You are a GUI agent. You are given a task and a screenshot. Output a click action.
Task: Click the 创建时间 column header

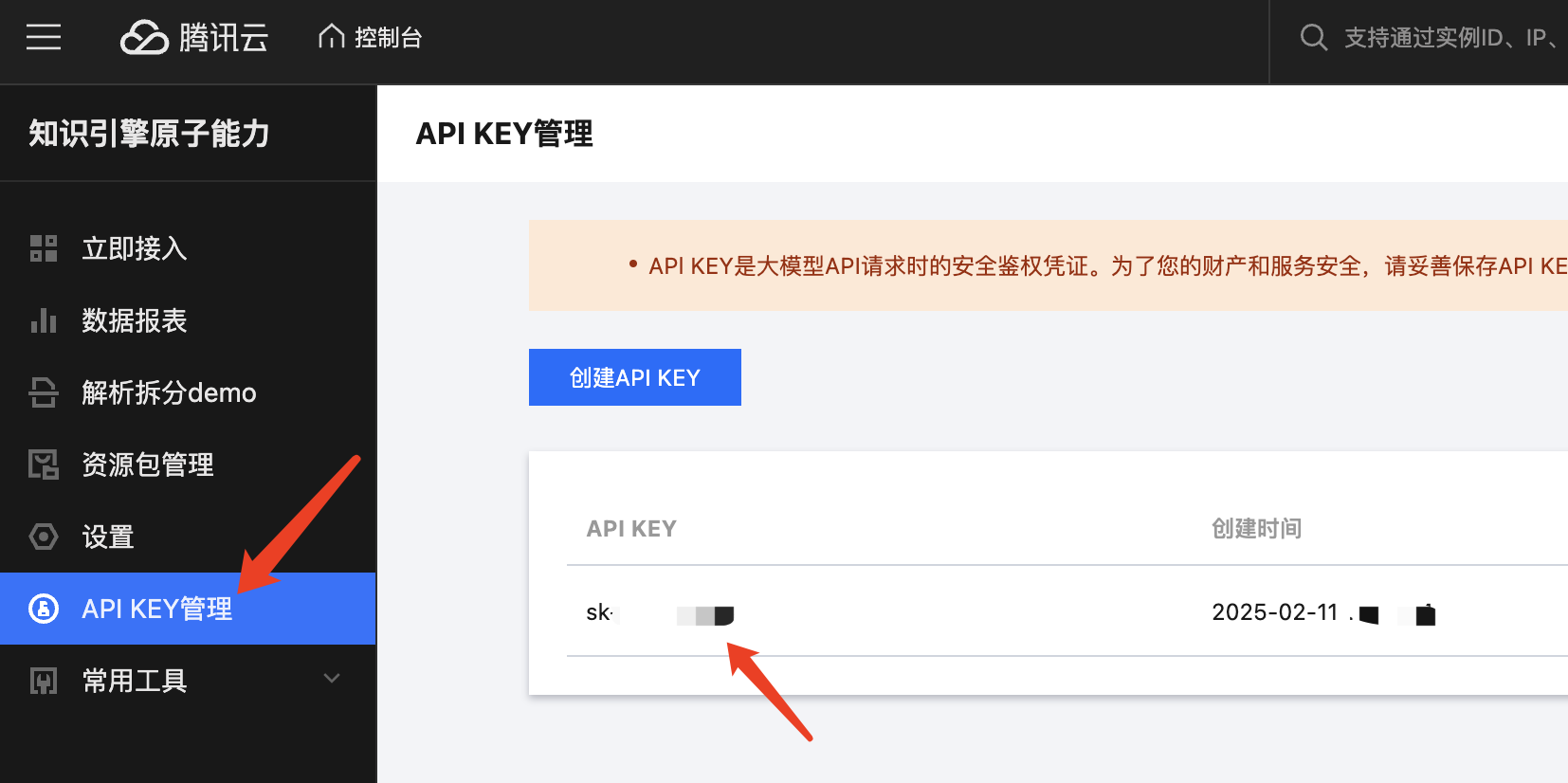click(1257, 529)
